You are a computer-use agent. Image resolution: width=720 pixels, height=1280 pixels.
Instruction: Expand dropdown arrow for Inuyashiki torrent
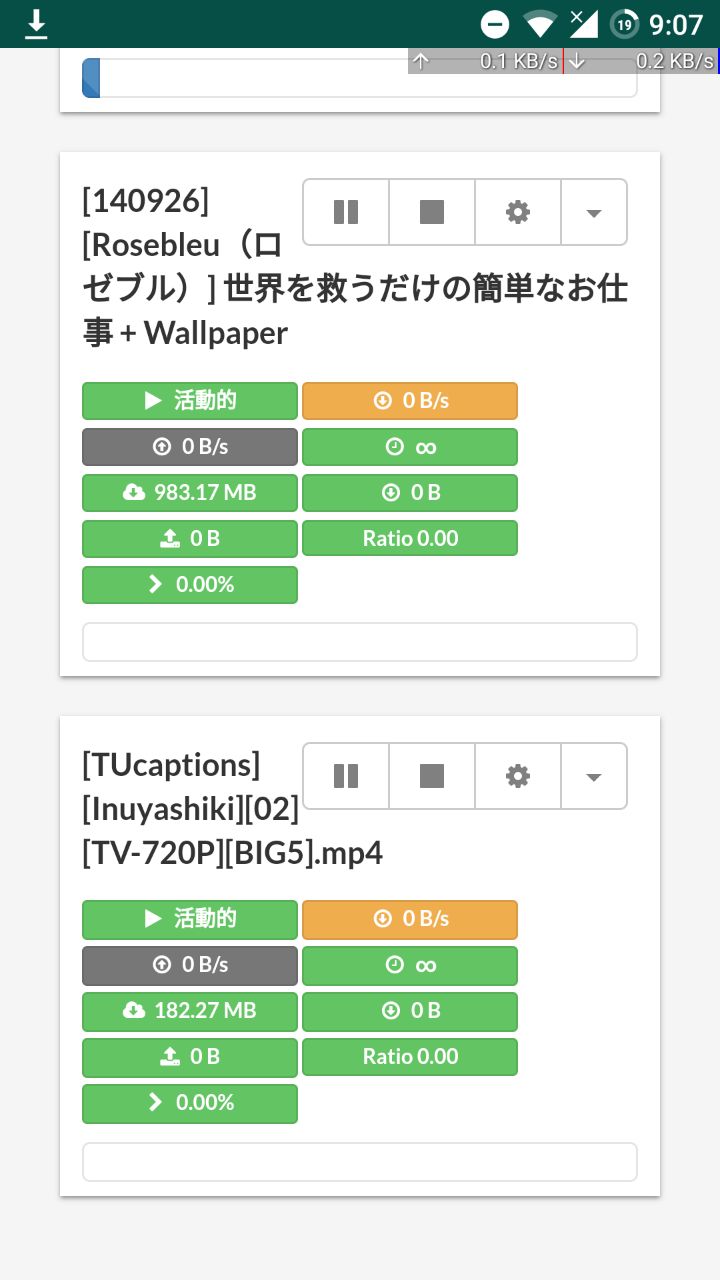pyautogui.click(x=594, y=776)
